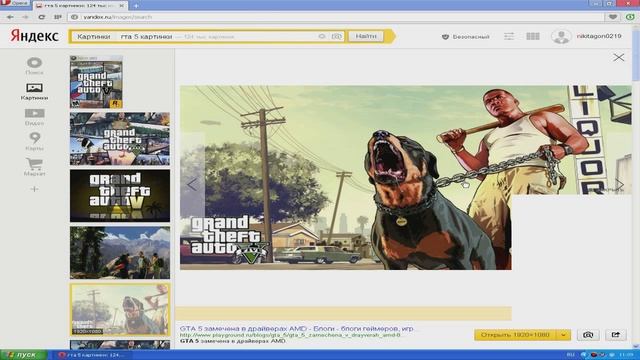Viewport: 640px width, 360px height.
Task: Select the GTA collage logo thumbnail
Action: [120, 139]
